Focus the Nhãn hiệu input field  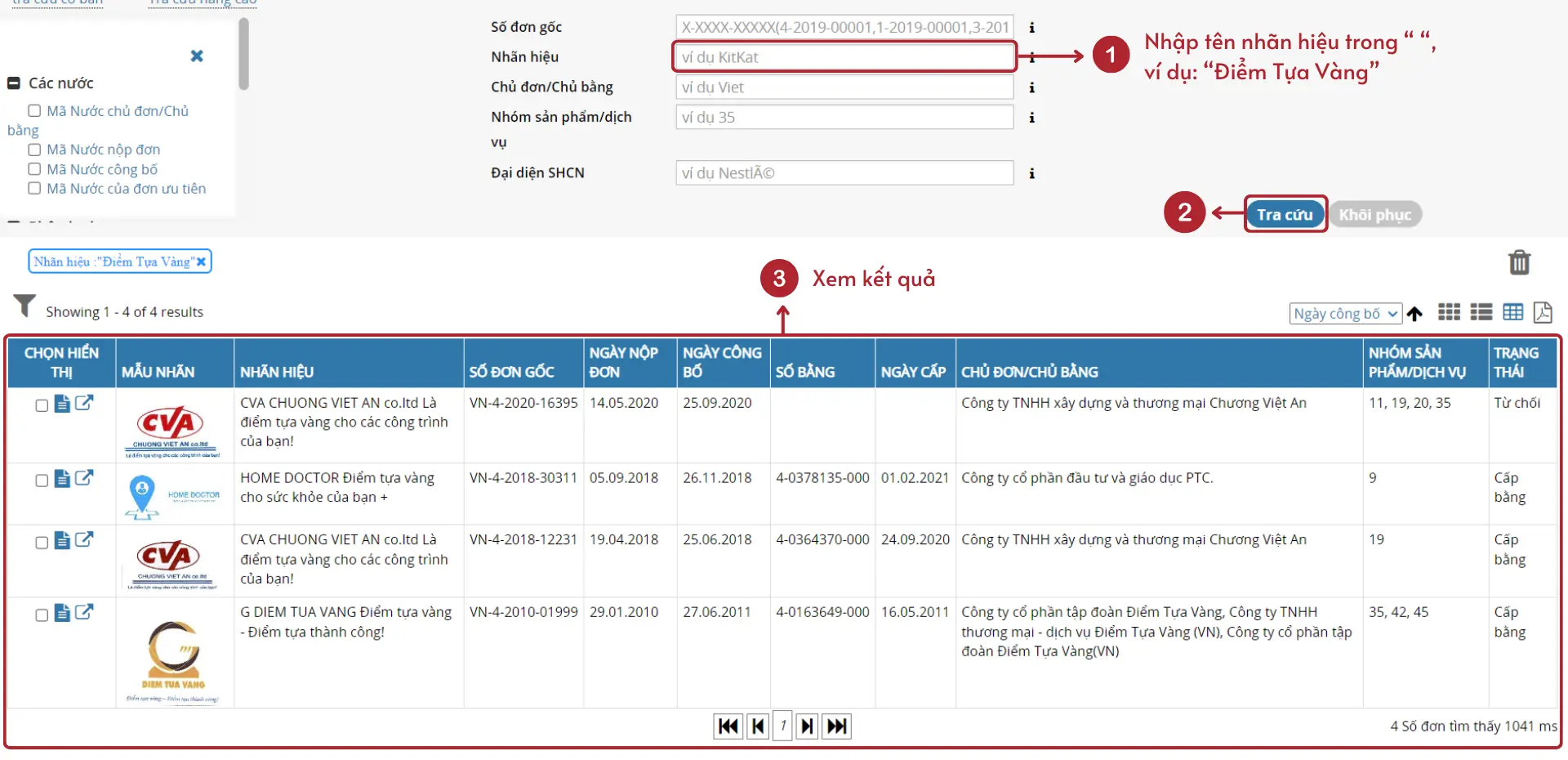844,57
